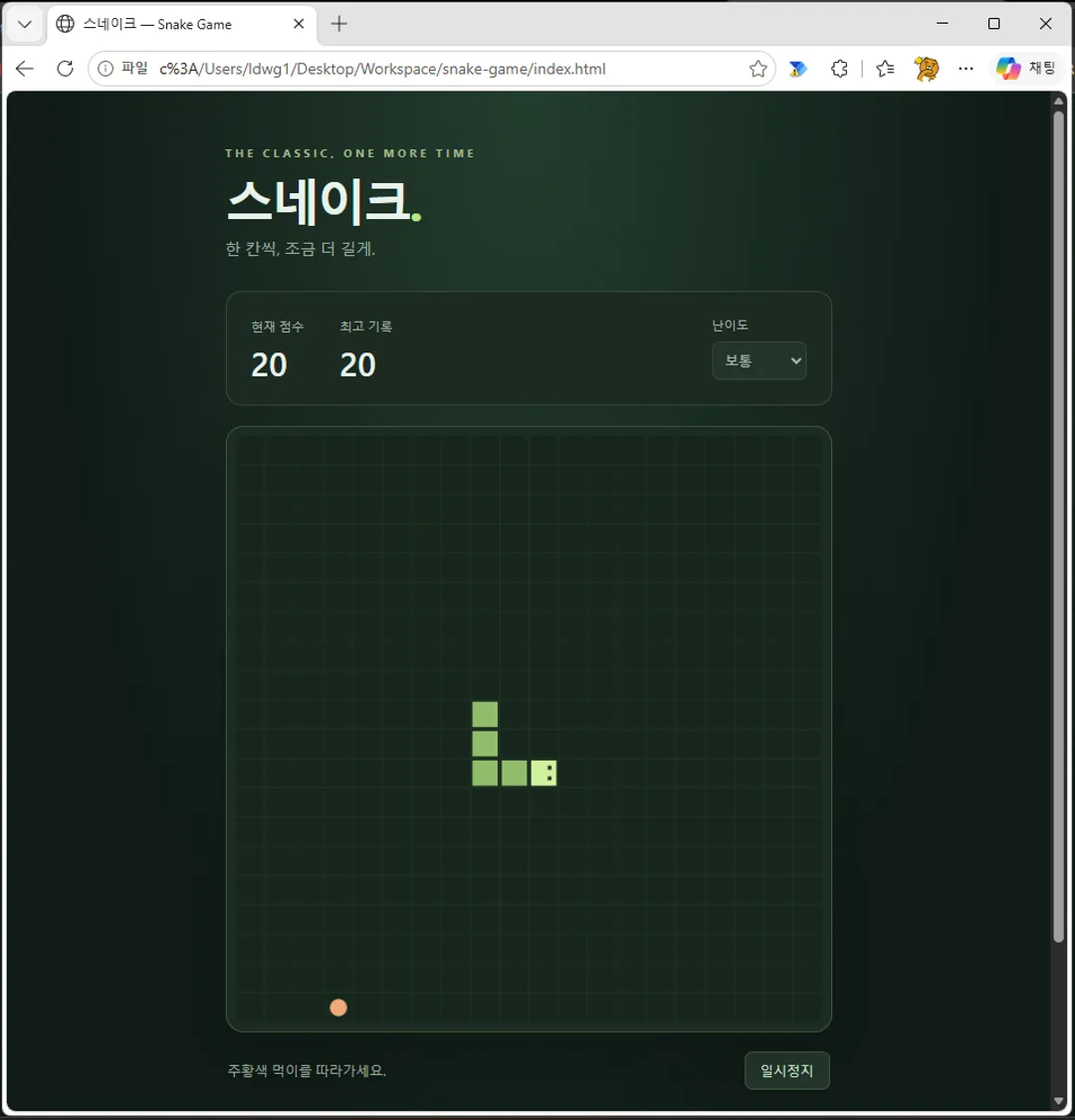The height and width of the screenshot is (1120, 1075).
Task: Open the browser profile avatar
Action: point(927,69)
